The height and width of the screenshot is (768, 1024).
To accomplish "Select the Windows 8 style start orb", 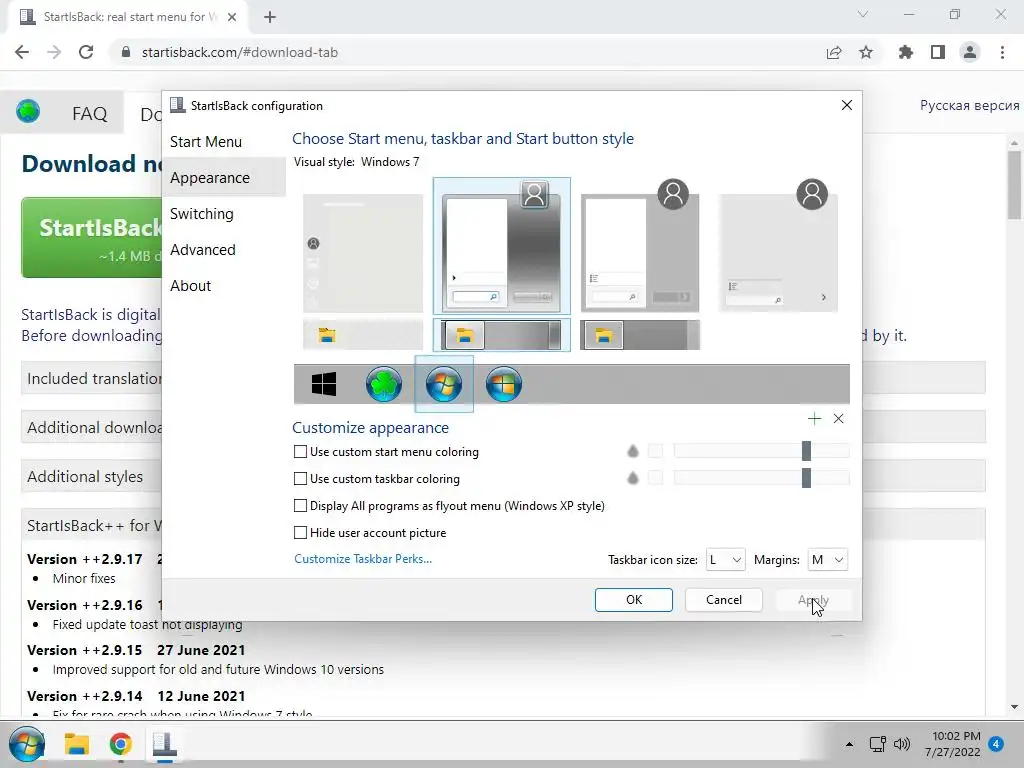I will coord(504,384).
